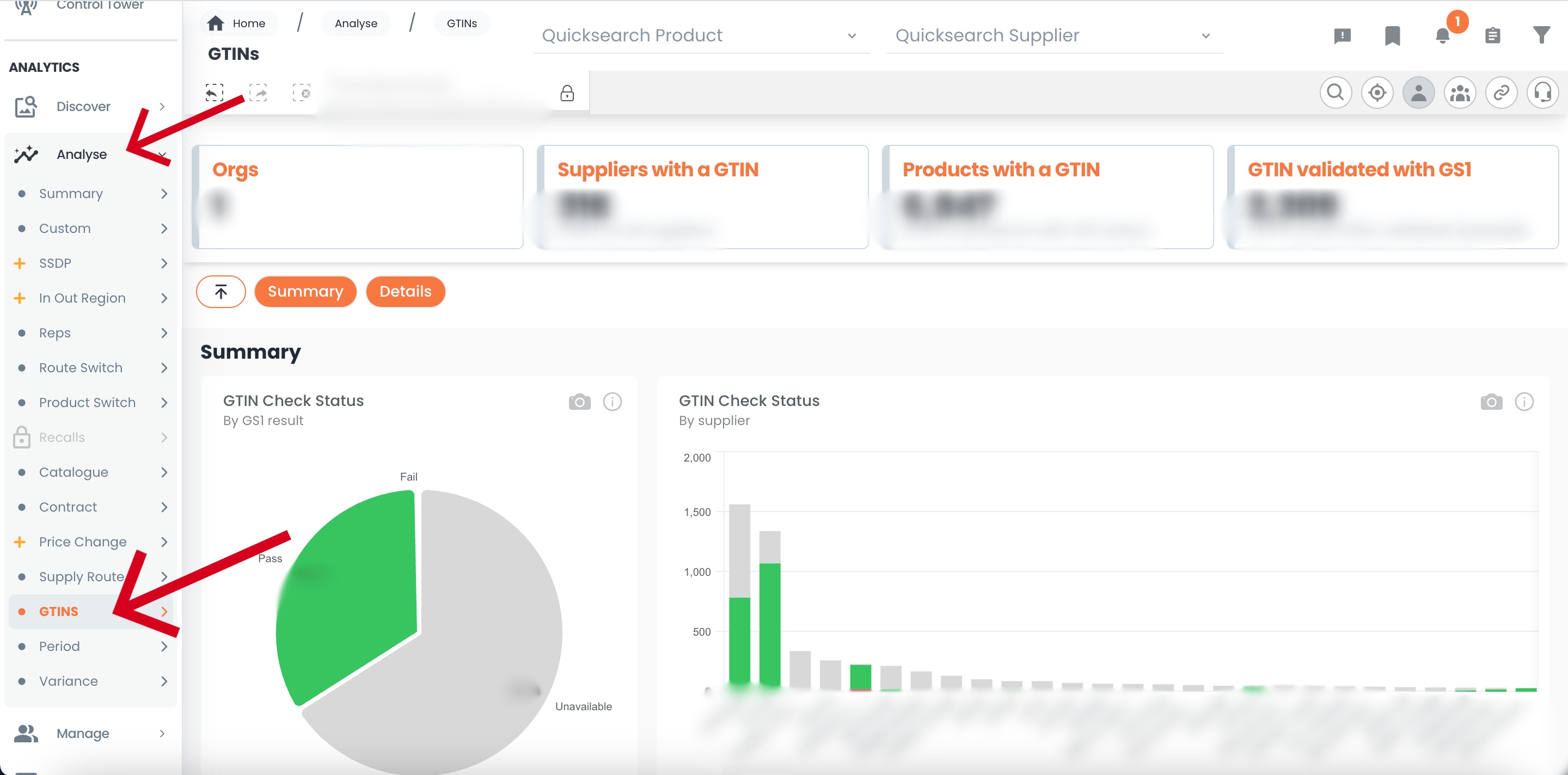
Task: Click the bookmark icon
Action: [1392, 36]
